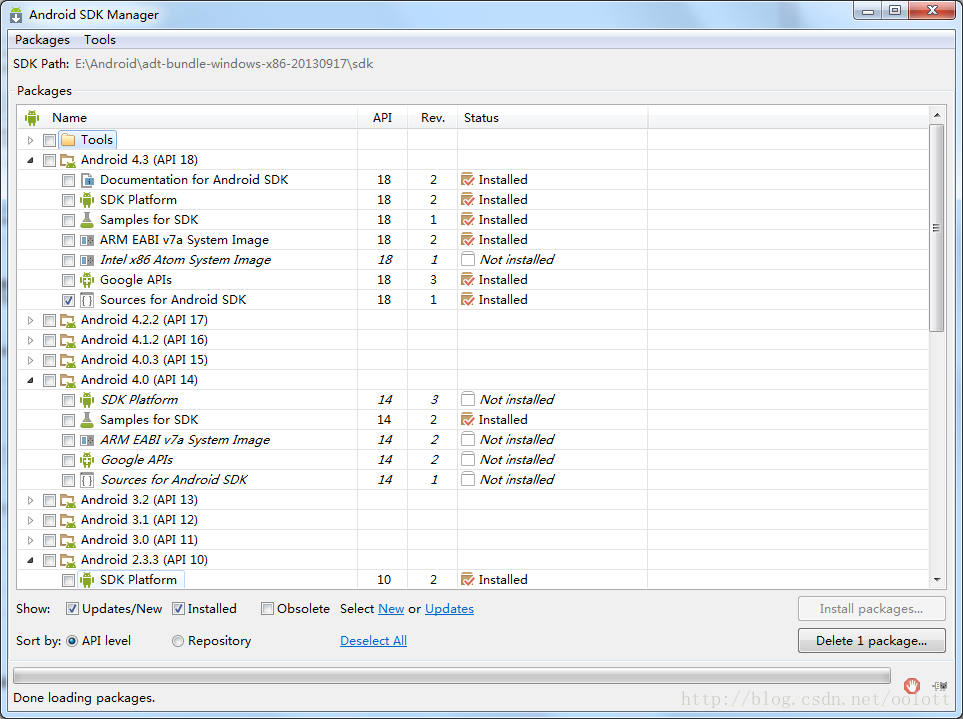Click the Rev. column header
This screenshot has width=963, height=719.
point(432,117)
